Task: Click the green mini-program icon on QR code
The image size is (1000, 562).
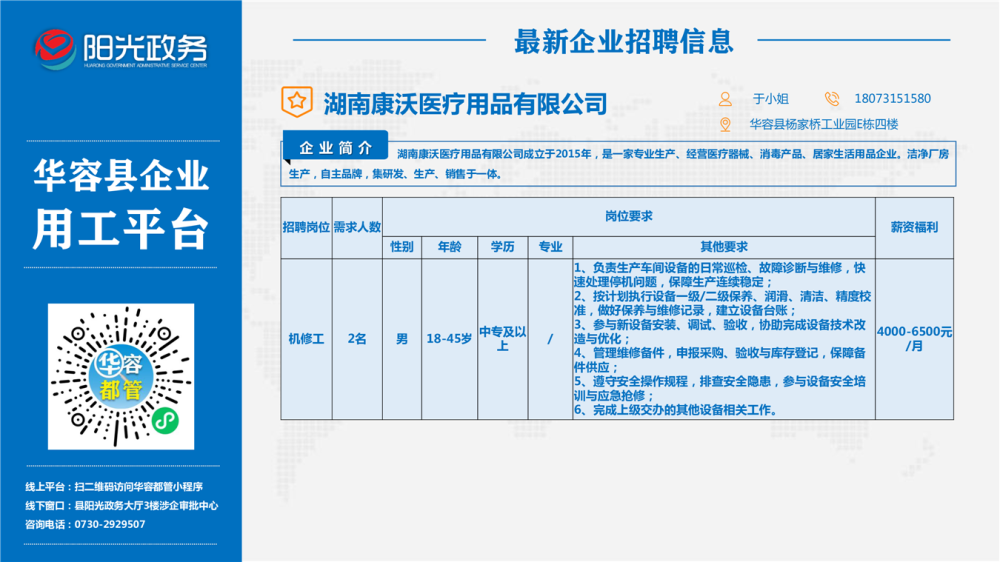Action: 165,420
